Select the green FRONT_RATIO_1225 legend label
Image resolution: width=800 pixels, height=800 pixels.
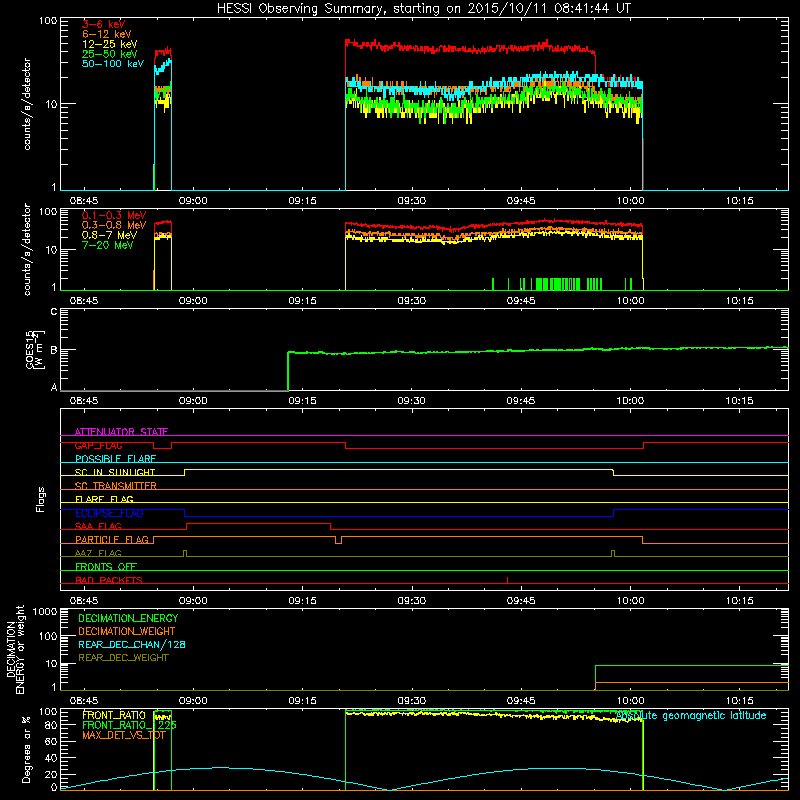tap(129, 725)
